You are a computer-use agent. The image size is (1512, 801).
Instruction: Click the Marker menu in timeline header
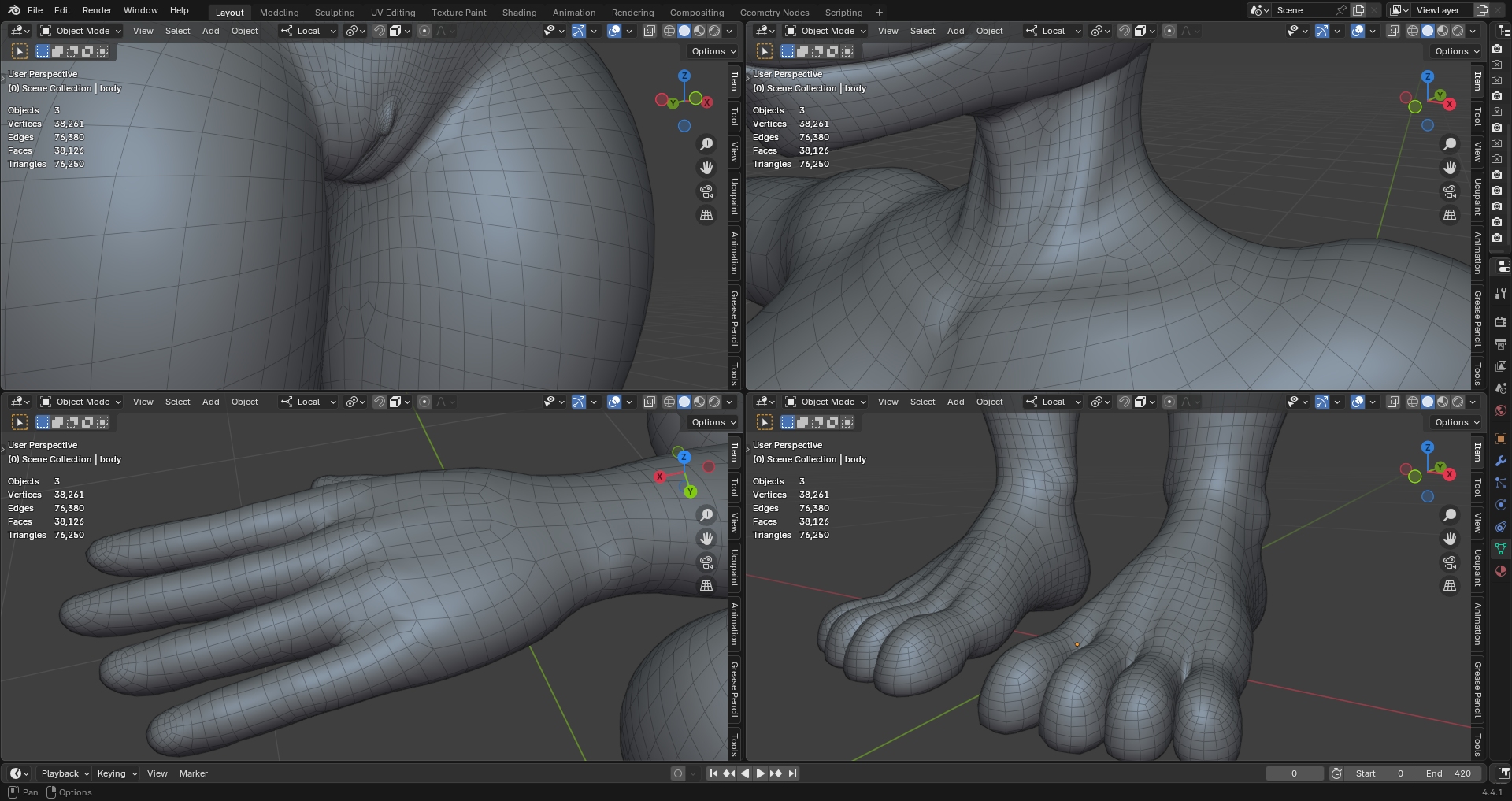tap(193, 773)
